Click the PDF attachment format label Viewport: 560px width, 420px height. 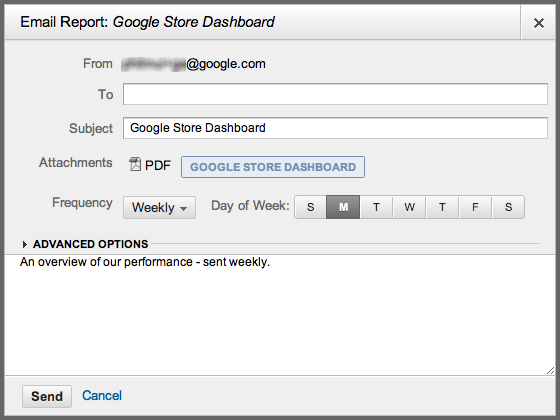[158, 165]
